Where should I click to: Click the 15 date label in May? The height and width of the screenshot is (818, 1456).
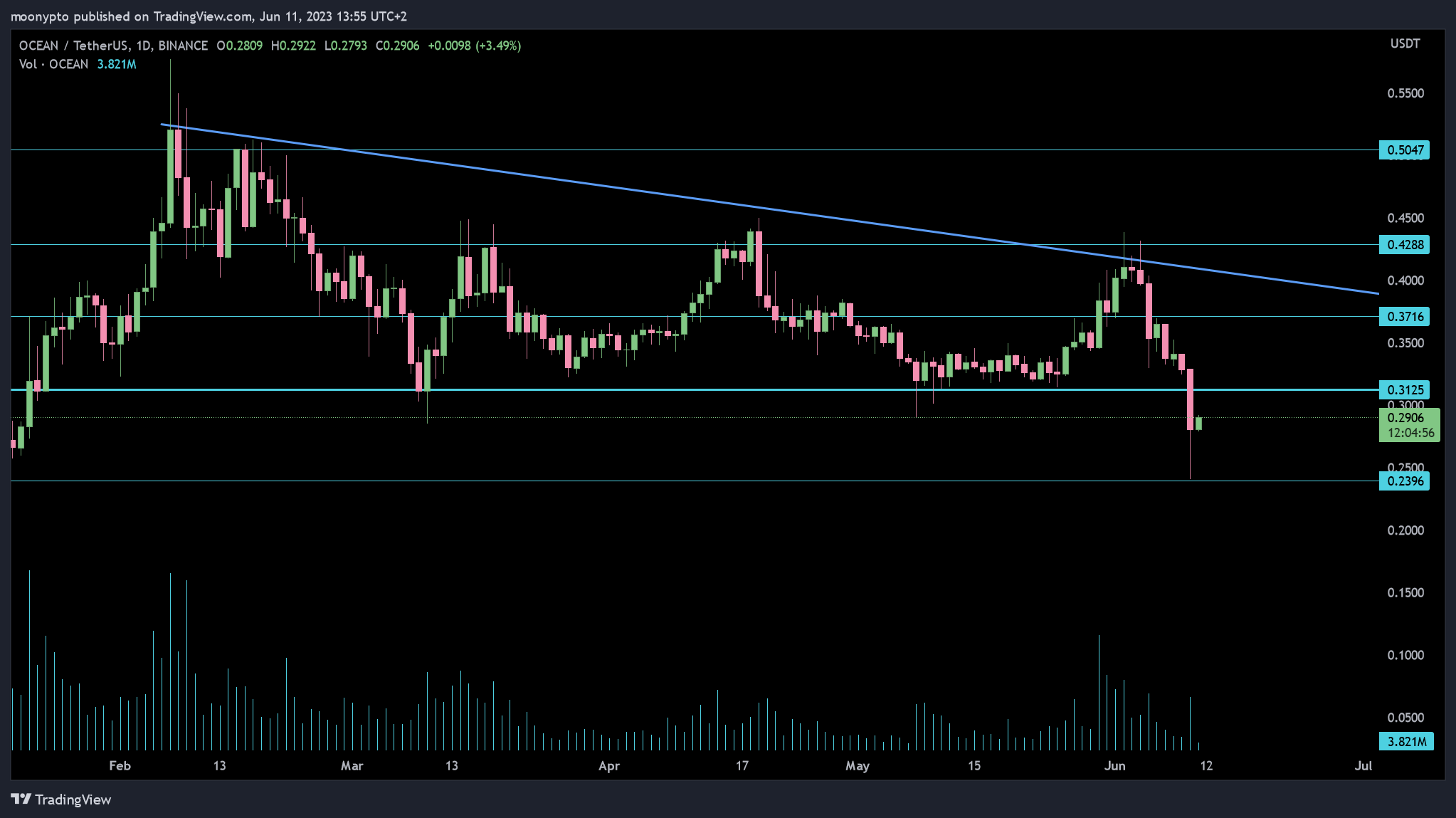(974, 766)
